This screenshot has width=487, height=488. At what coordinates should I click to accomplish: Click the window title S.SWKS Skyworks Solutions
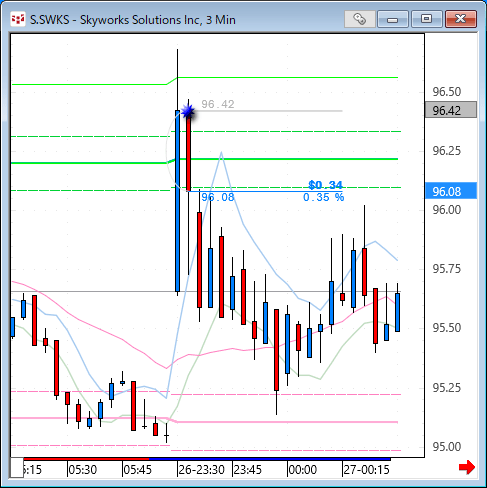[133, 20]
